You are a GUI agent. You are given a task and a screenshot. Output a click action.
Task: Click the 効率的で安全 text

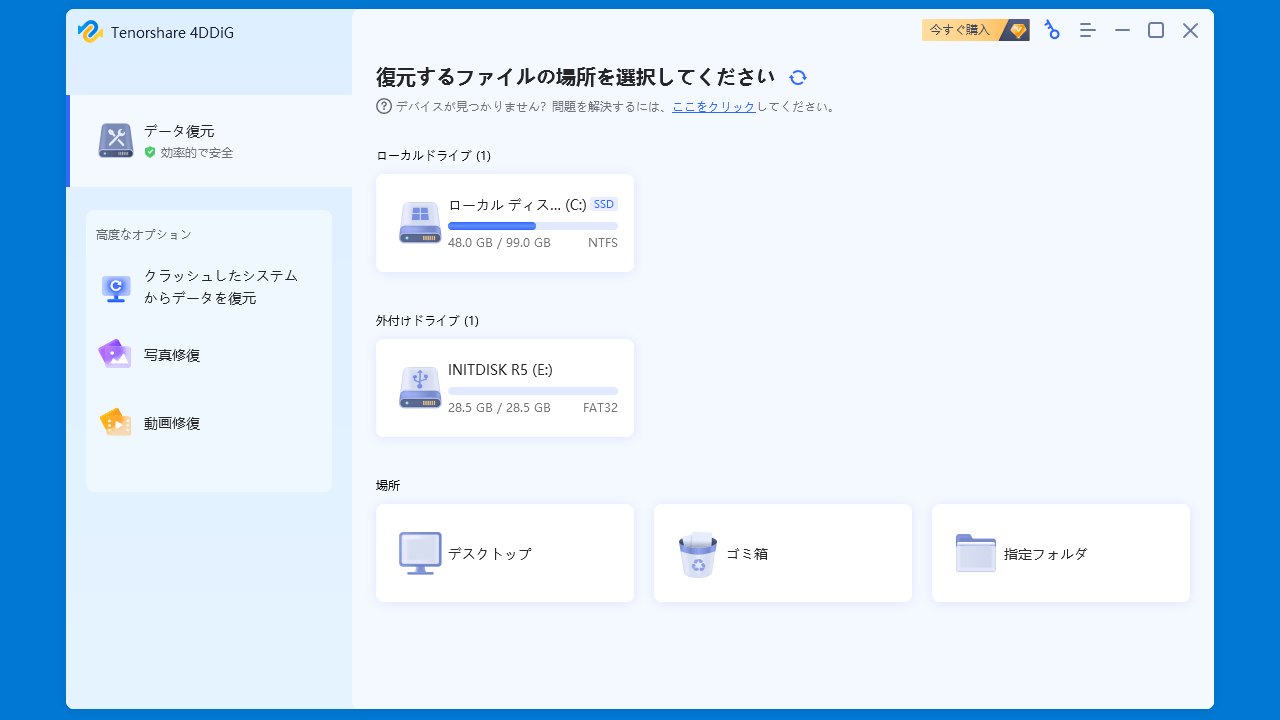click(197, 153)
